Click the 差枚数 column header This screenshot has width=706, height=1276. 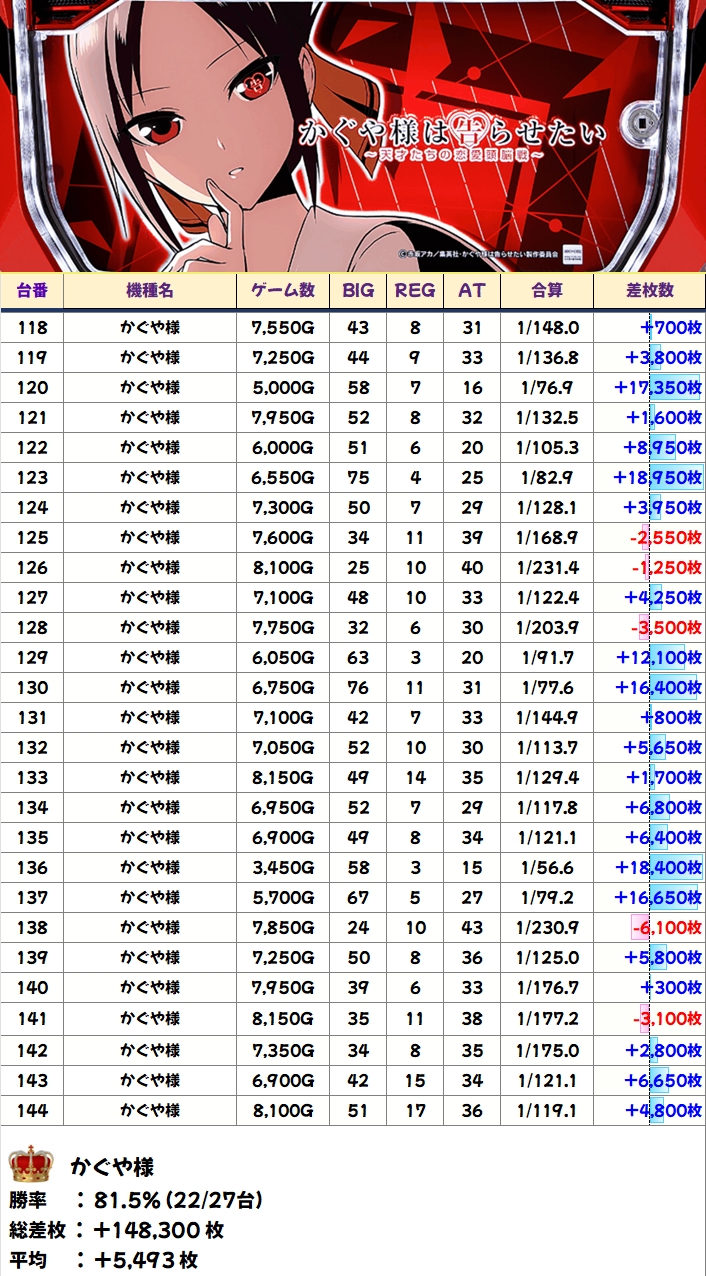[650, 290]
